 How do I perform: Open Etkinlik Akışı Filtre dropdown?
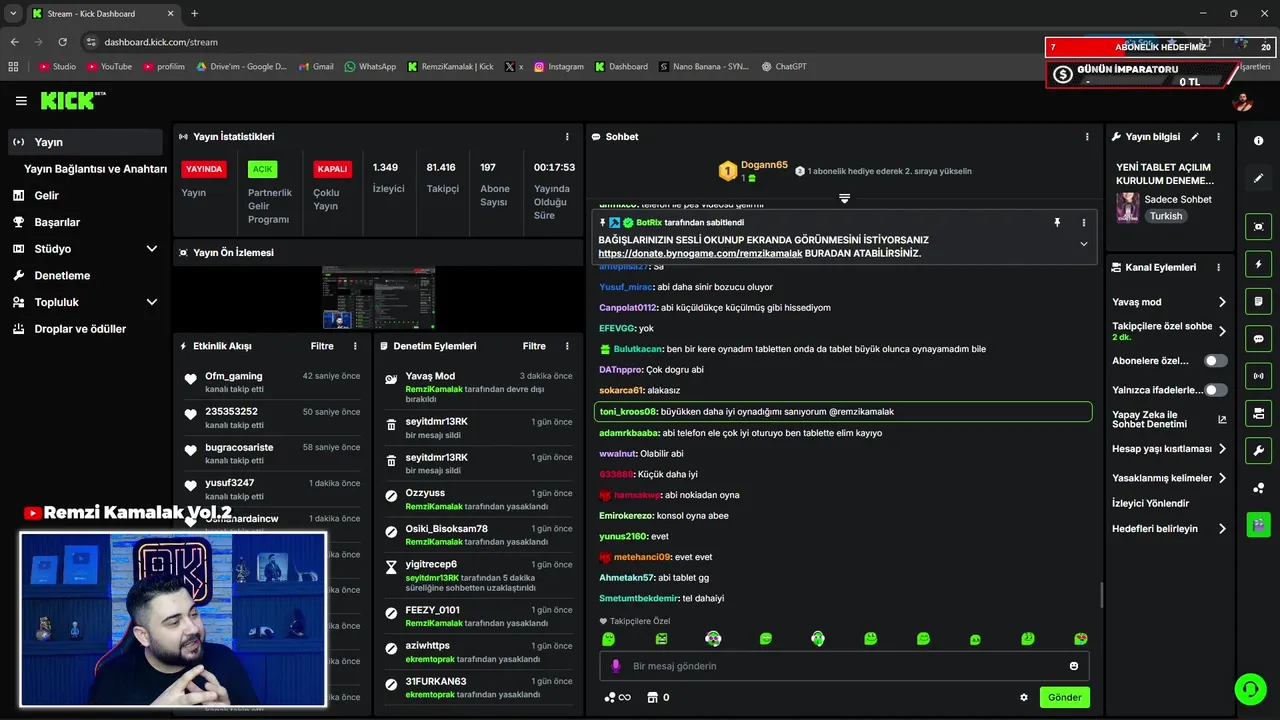pyautogui.click(x=322, y=346)
